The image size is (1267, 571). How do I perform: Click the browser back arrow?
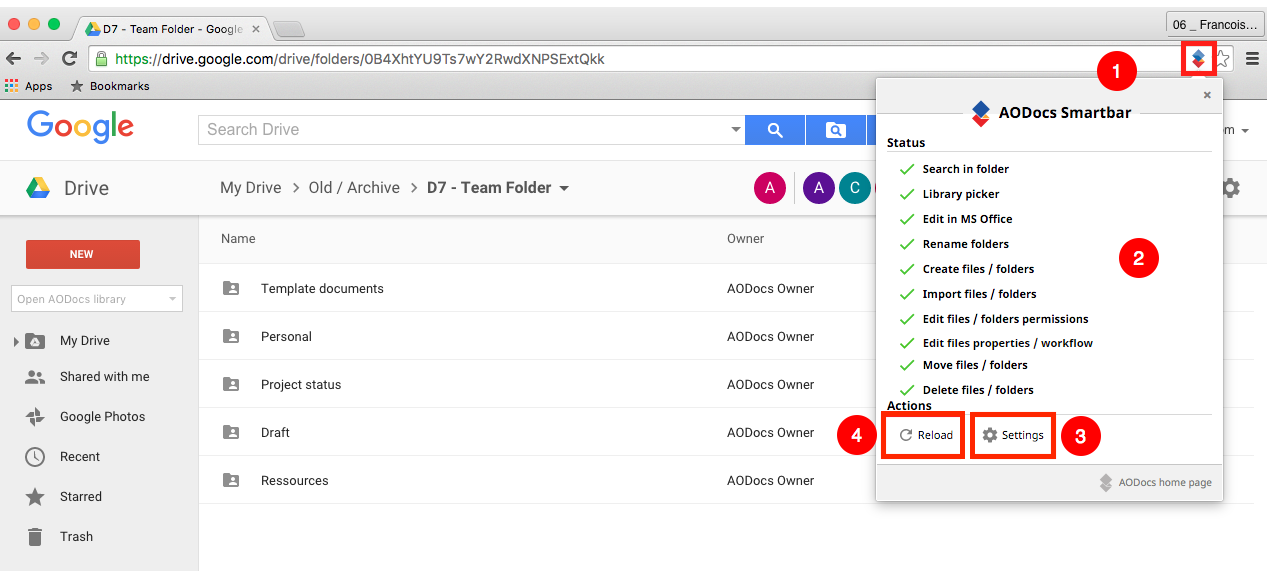tap(14, 59)
